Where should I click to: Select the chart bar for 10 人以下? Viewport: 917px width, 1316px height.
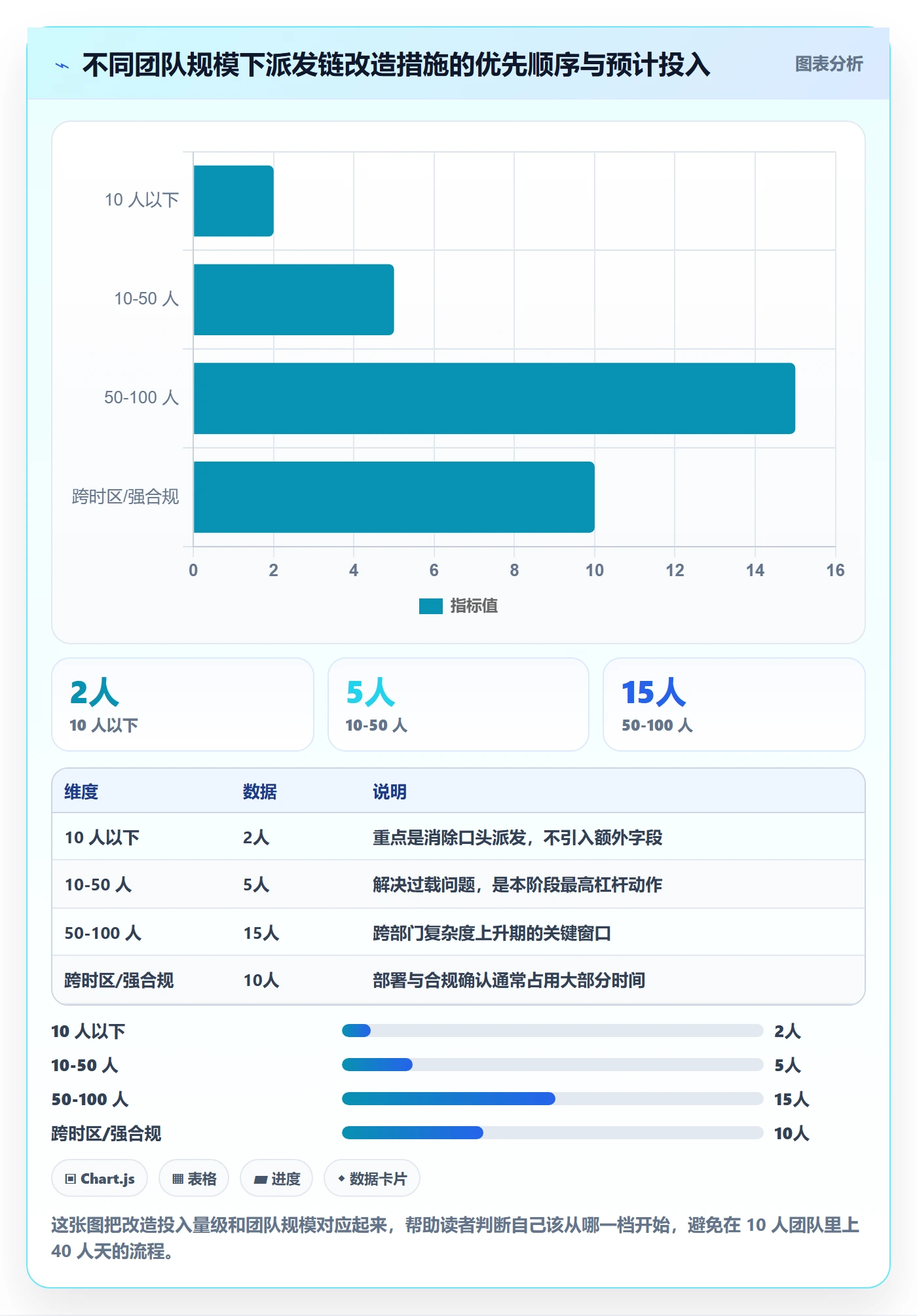tap(233, 201)
